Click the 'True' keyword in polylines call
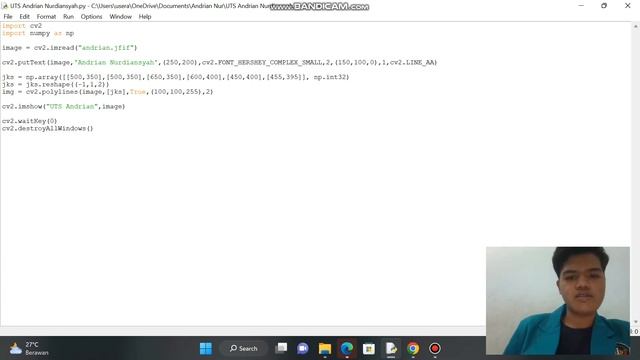The image size is (640, 360). point(138,92)
